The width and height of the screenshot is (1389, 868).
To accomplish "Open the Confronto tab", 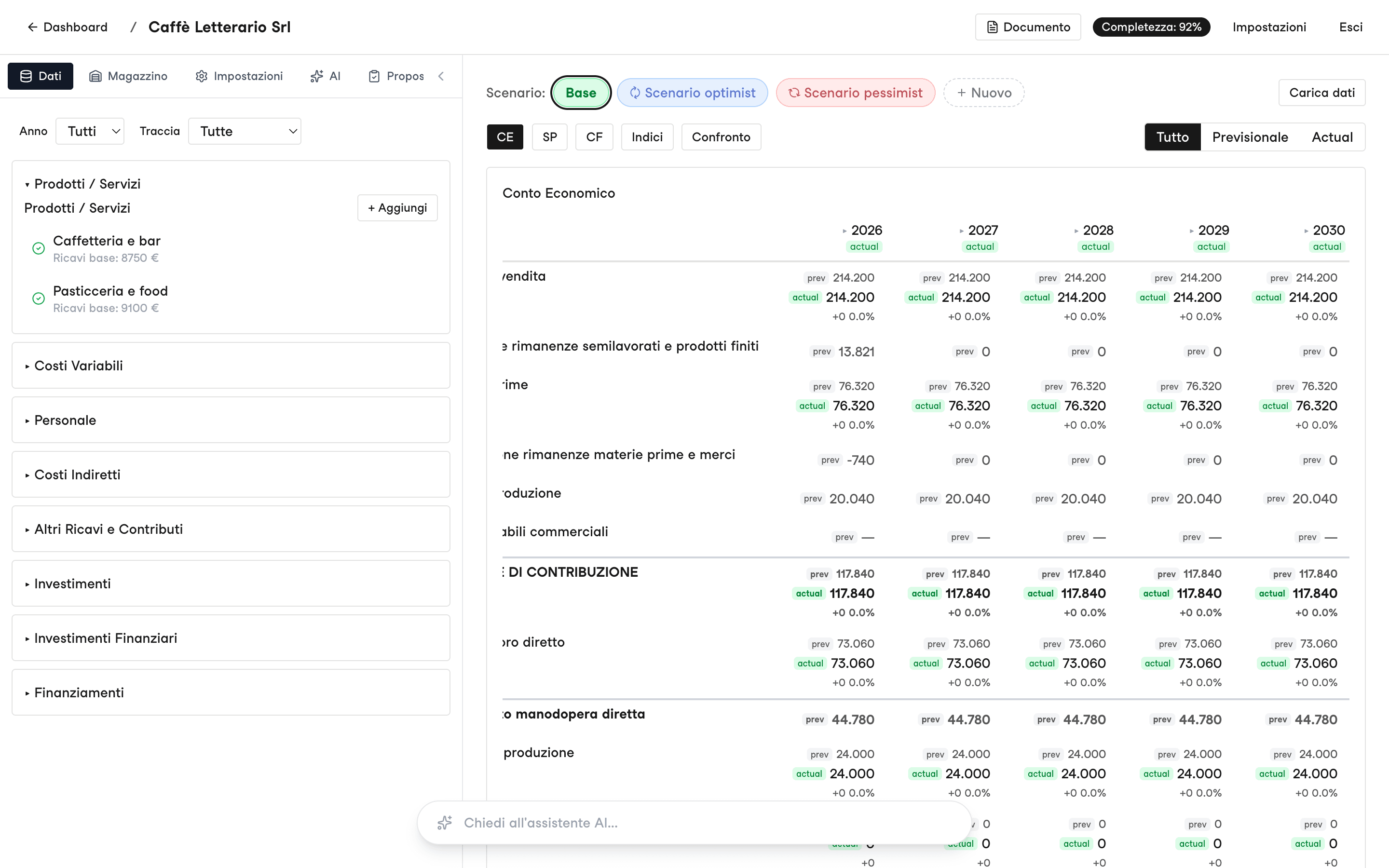I will coord(721,137).
